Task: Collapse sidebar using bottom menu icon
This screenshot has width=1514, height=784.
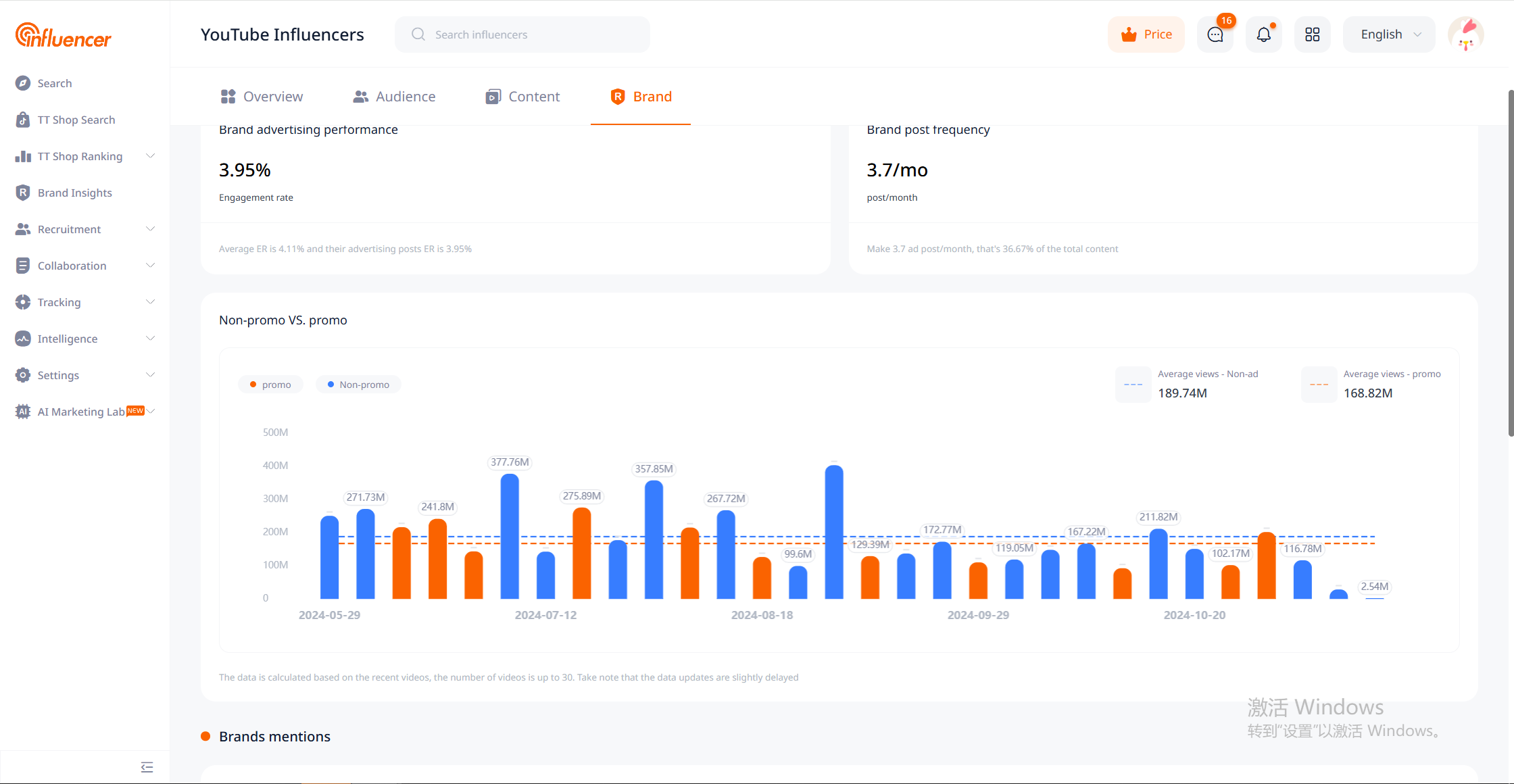Action: pos(147,767)
